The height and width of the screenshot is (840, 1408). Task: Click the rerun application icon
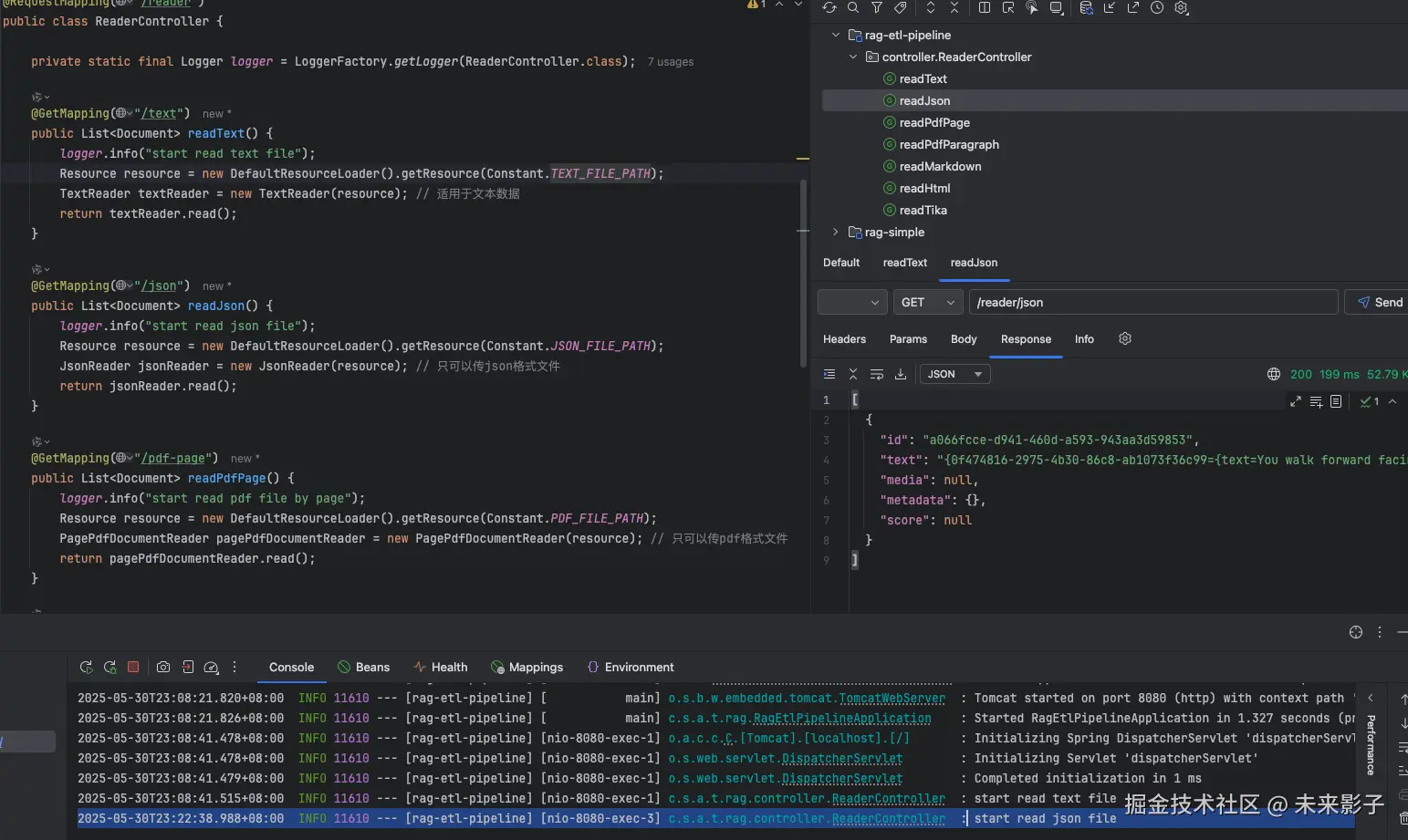(87, 668)
